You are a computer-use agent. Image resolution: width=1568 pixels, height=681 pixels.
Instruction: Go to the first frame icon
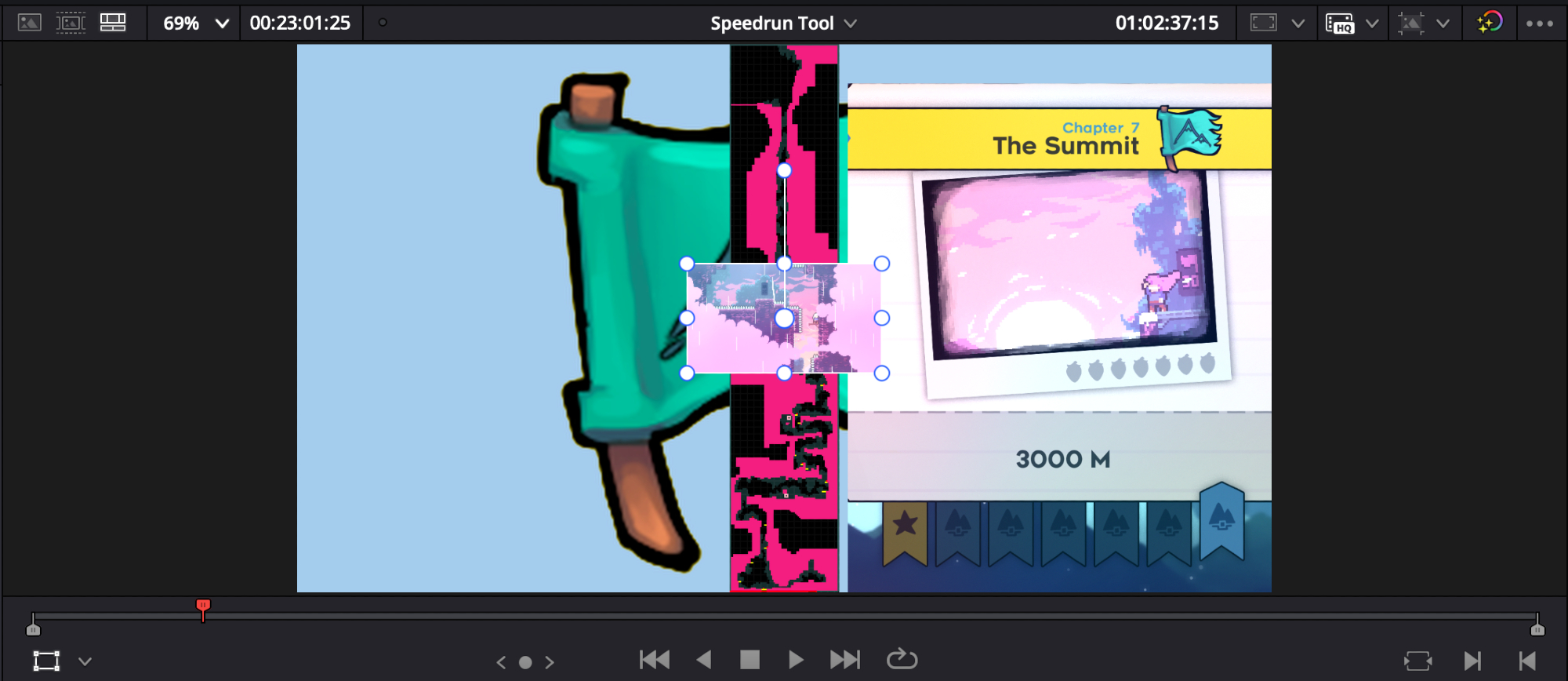click(1527, 661)
